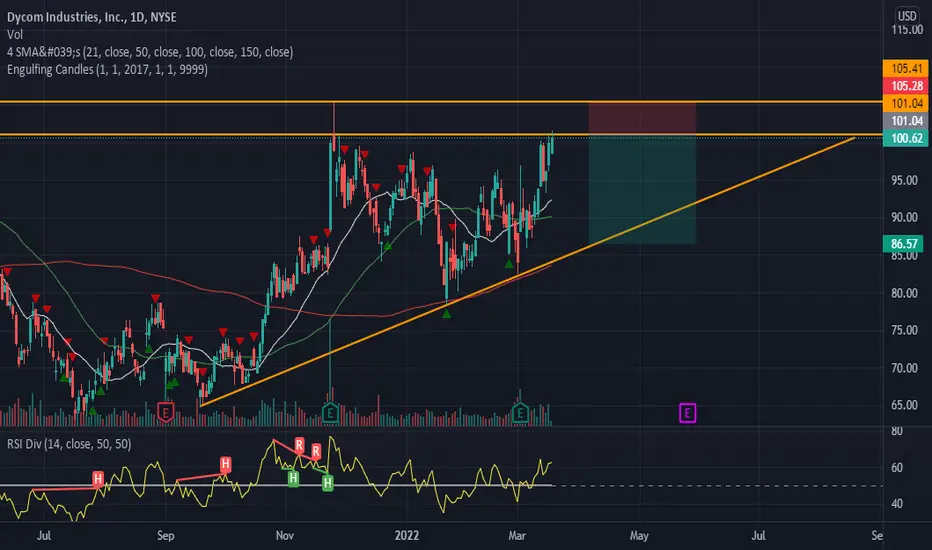
Task: Click the Vol indicator label
Action: coord(15,34)
